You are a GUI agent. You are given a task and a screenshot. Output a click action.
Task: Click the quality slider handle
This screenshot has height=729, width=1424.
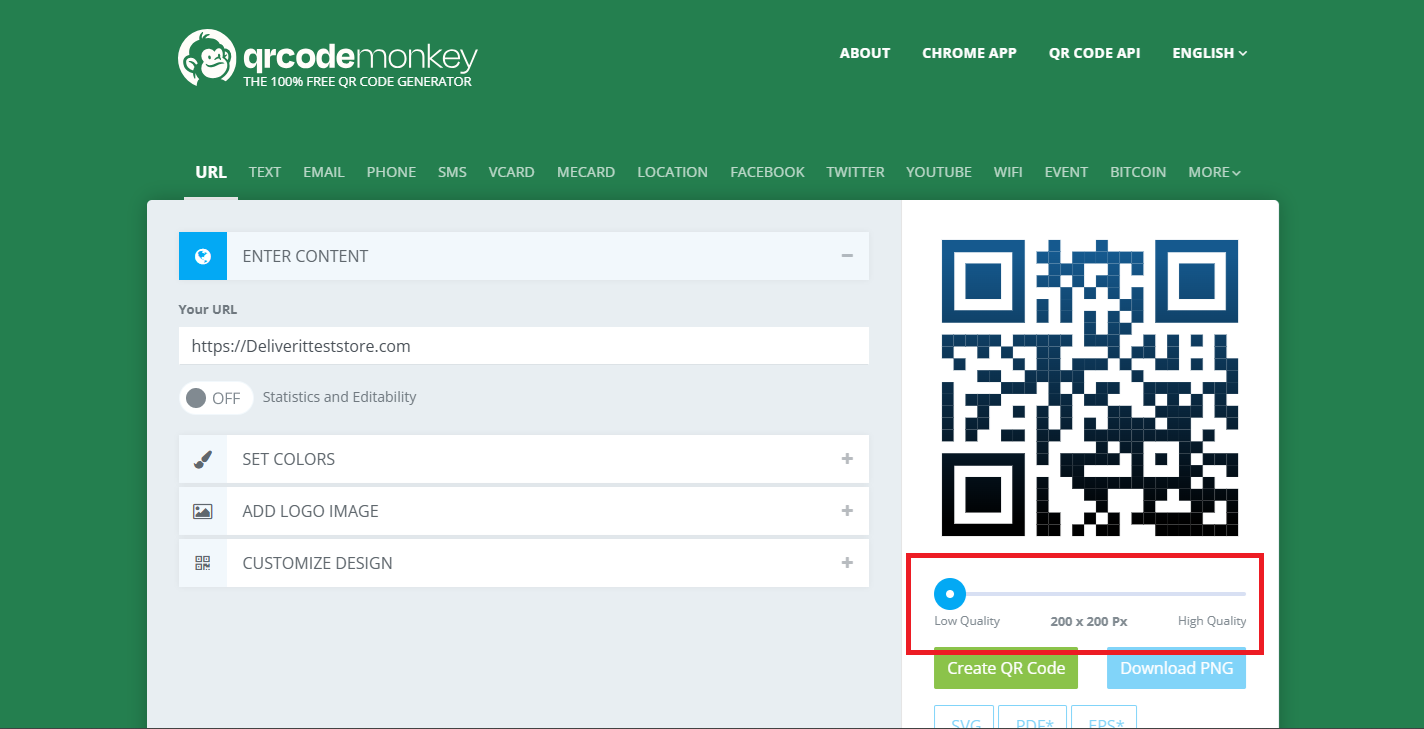950,594
